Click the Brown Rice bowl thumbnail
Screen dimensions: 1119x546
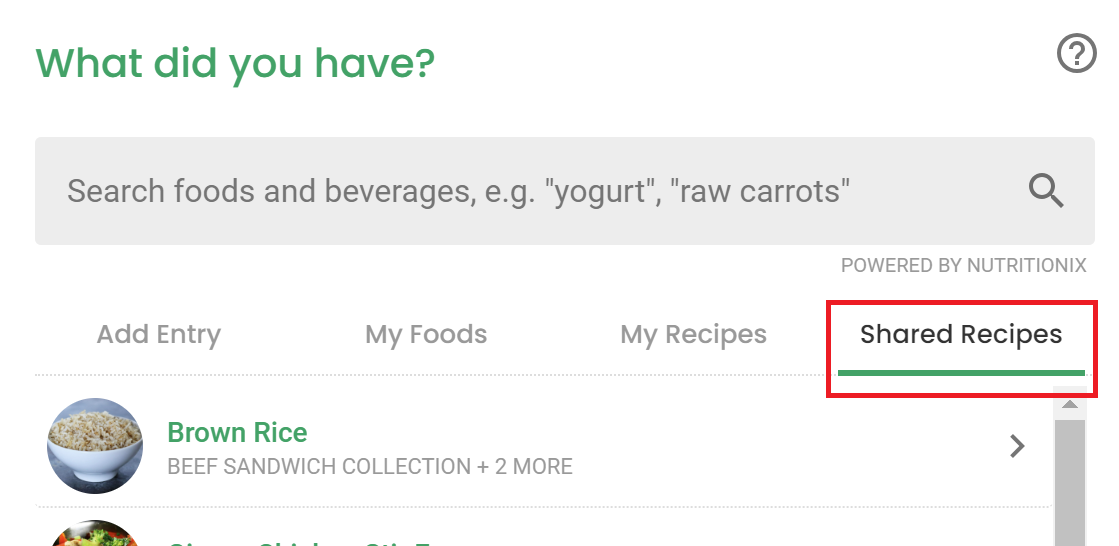pos(95,446)
